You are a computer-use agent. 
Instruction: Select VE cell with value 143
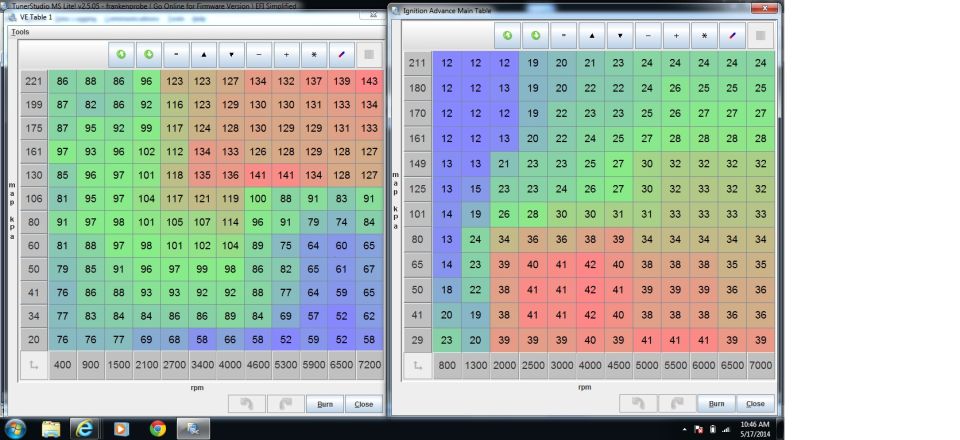[369, 81]
